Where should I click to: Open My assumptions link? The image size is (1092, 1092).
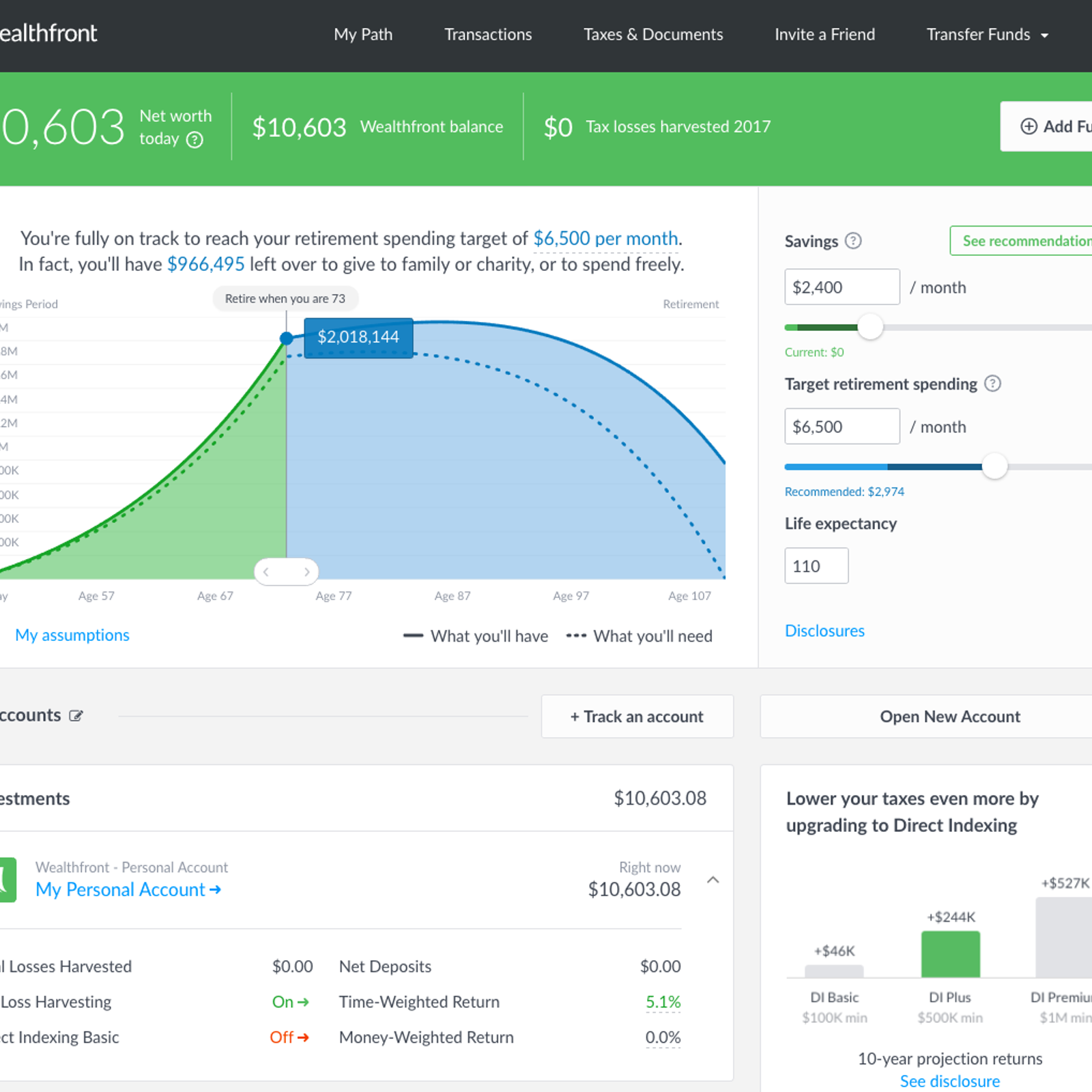pyautogui.click(x=72, y=635)
